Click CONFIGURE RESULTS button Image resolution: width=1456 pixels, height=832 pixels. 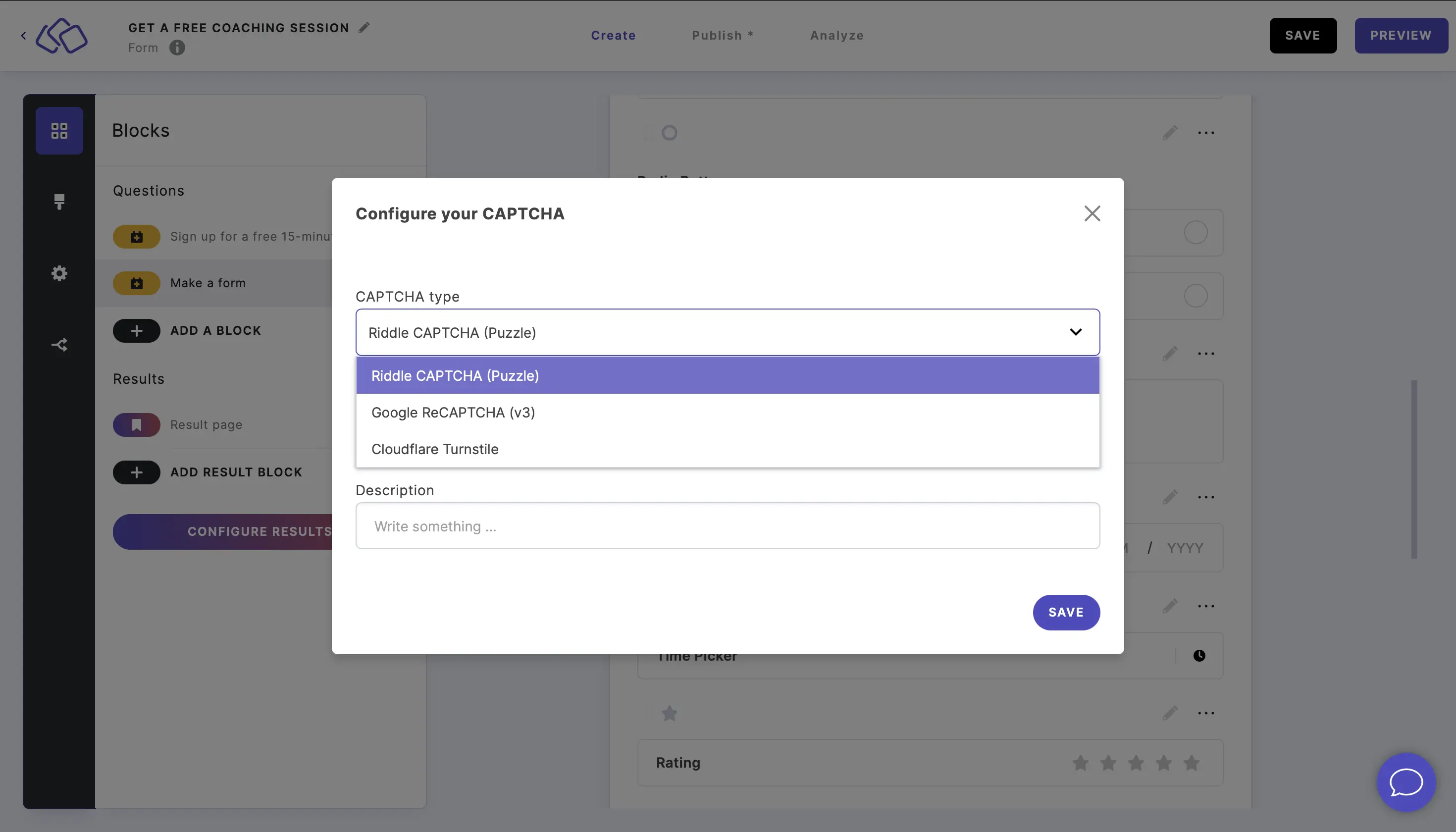(222, 531)
